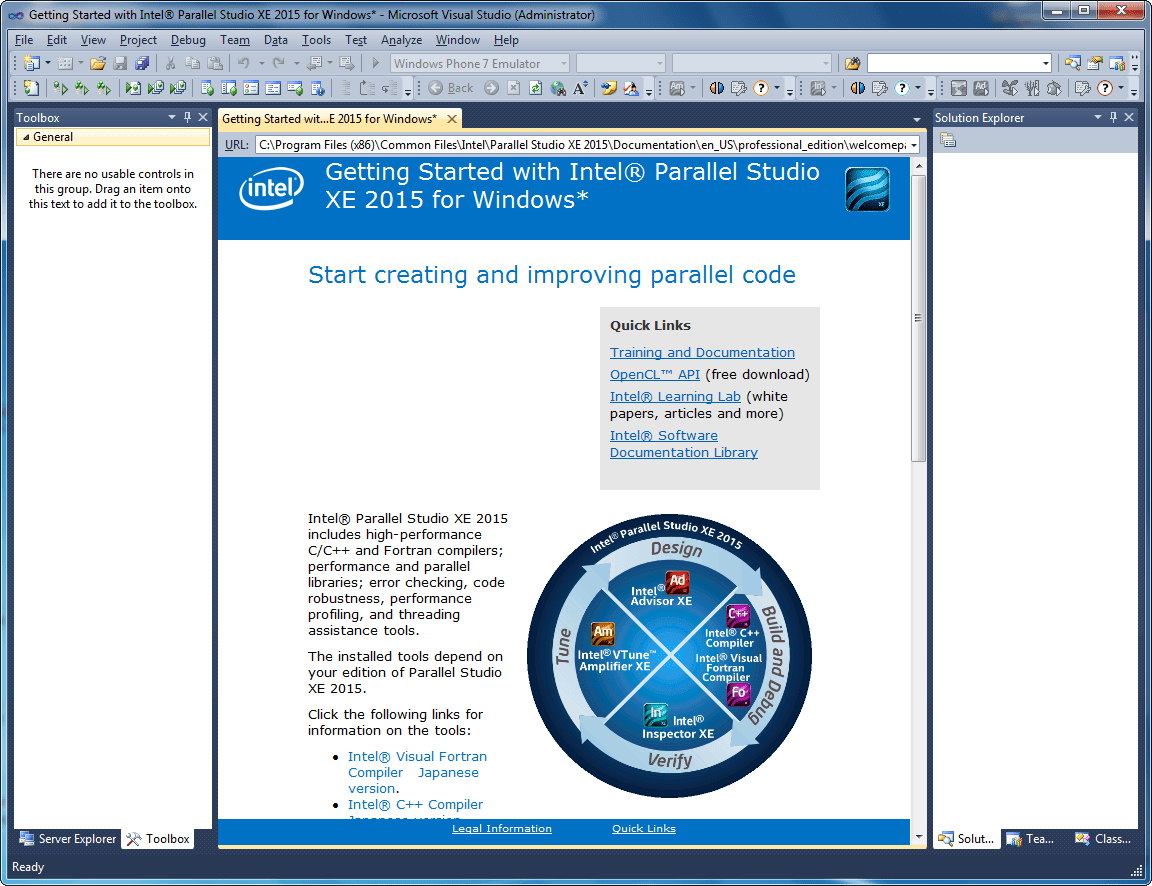1152x886 pixels.
Task: Open the Windows Phone 7 Emulator dropdown
Action: point(563,63)
